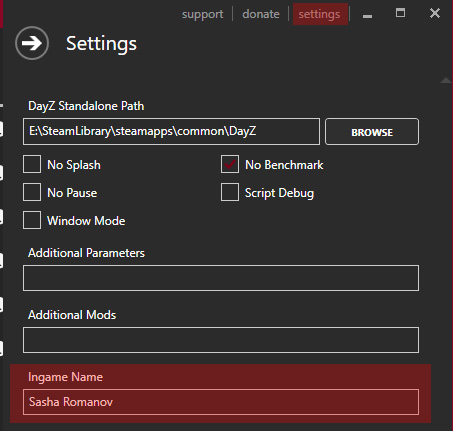Close the launcher window
Image resolution: width=453 pixels, height=431 pixels.
click(435, 13)
